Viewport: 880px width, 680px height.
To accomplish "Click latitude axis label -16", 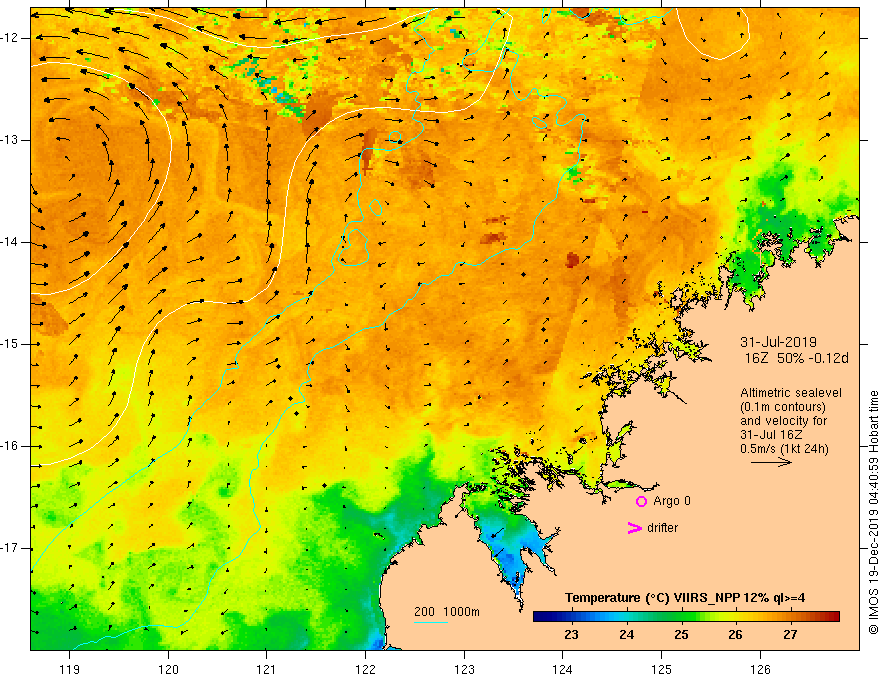I will point(11,446).
